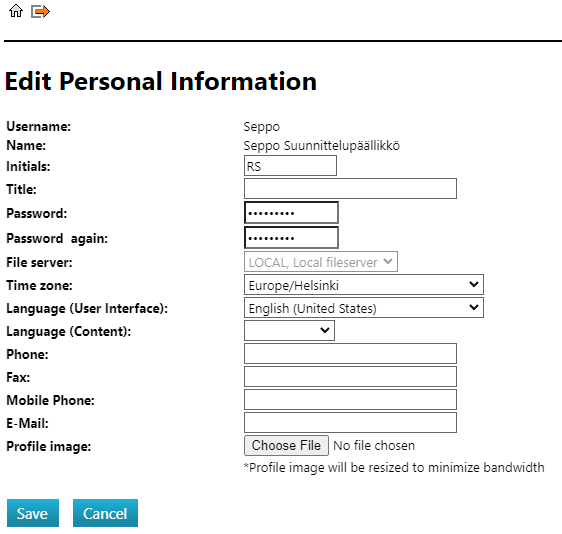Cancel editing personal information
This screenshot has height=534, width=562.
point(105,513)
